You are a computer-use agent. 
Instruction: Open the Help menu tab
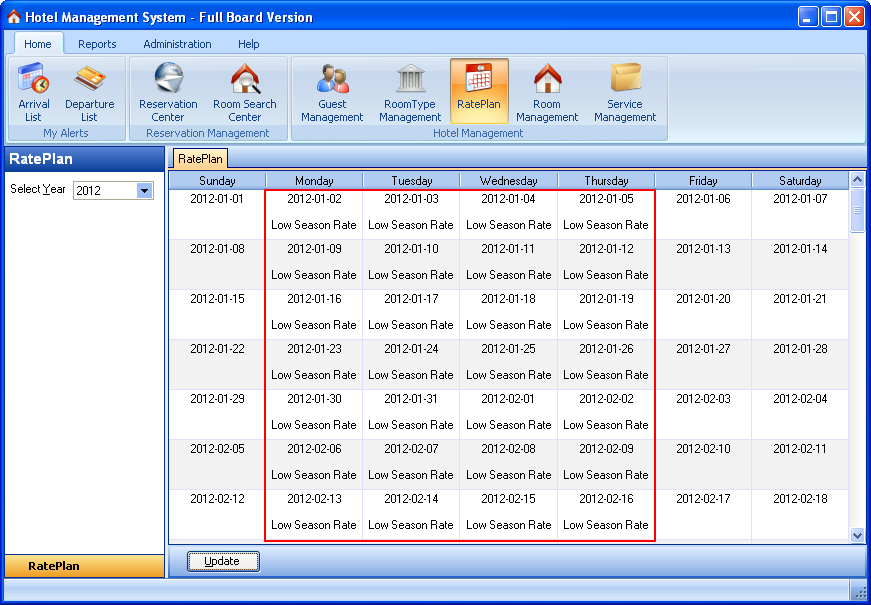coord(249,44)
